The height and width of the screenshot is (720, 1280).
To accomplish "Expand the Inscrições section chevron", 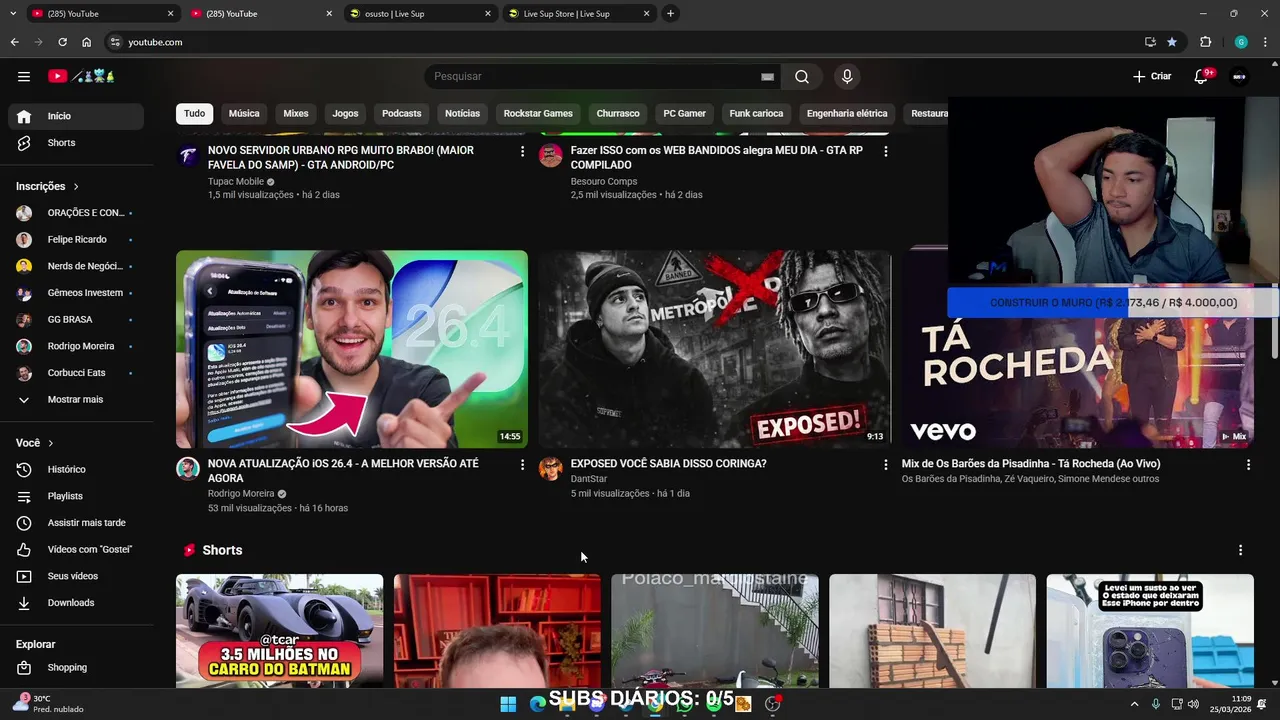I will pyautogui.click(x=75, y=187).
